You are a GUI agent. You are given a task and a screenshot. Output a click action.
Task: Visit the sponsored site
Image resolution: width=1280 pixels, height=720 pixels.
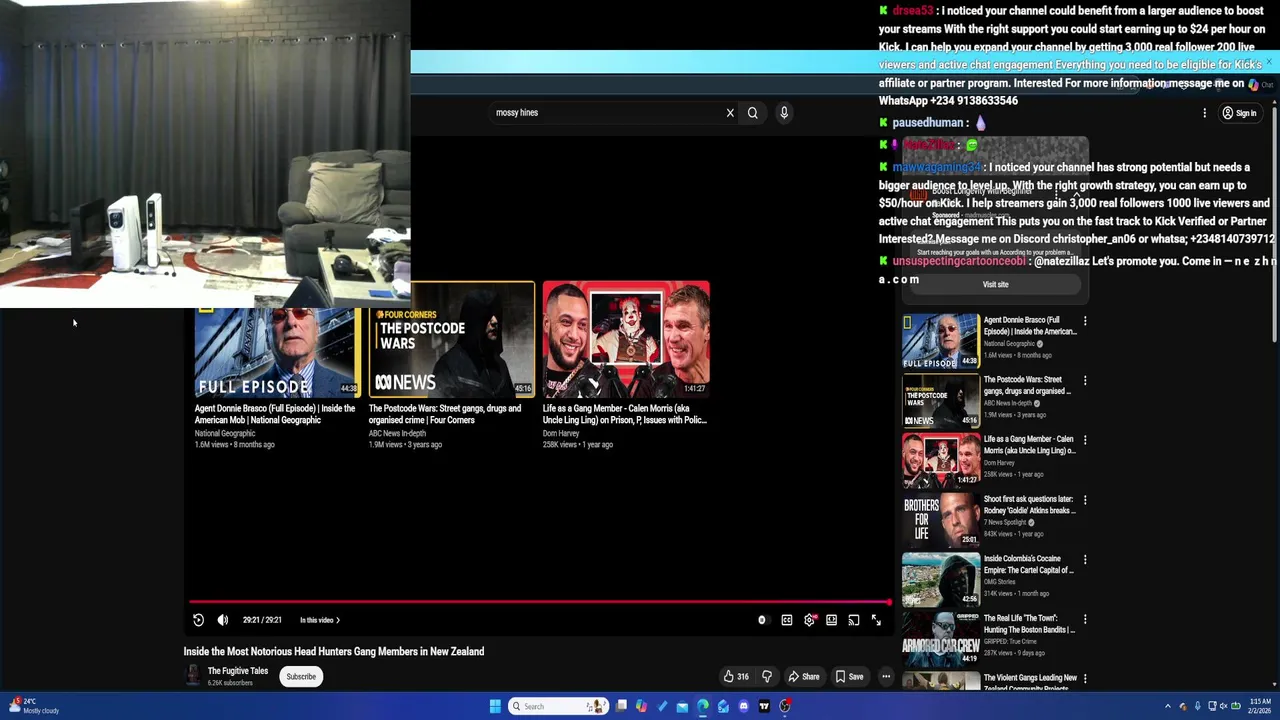click(995, 285)
